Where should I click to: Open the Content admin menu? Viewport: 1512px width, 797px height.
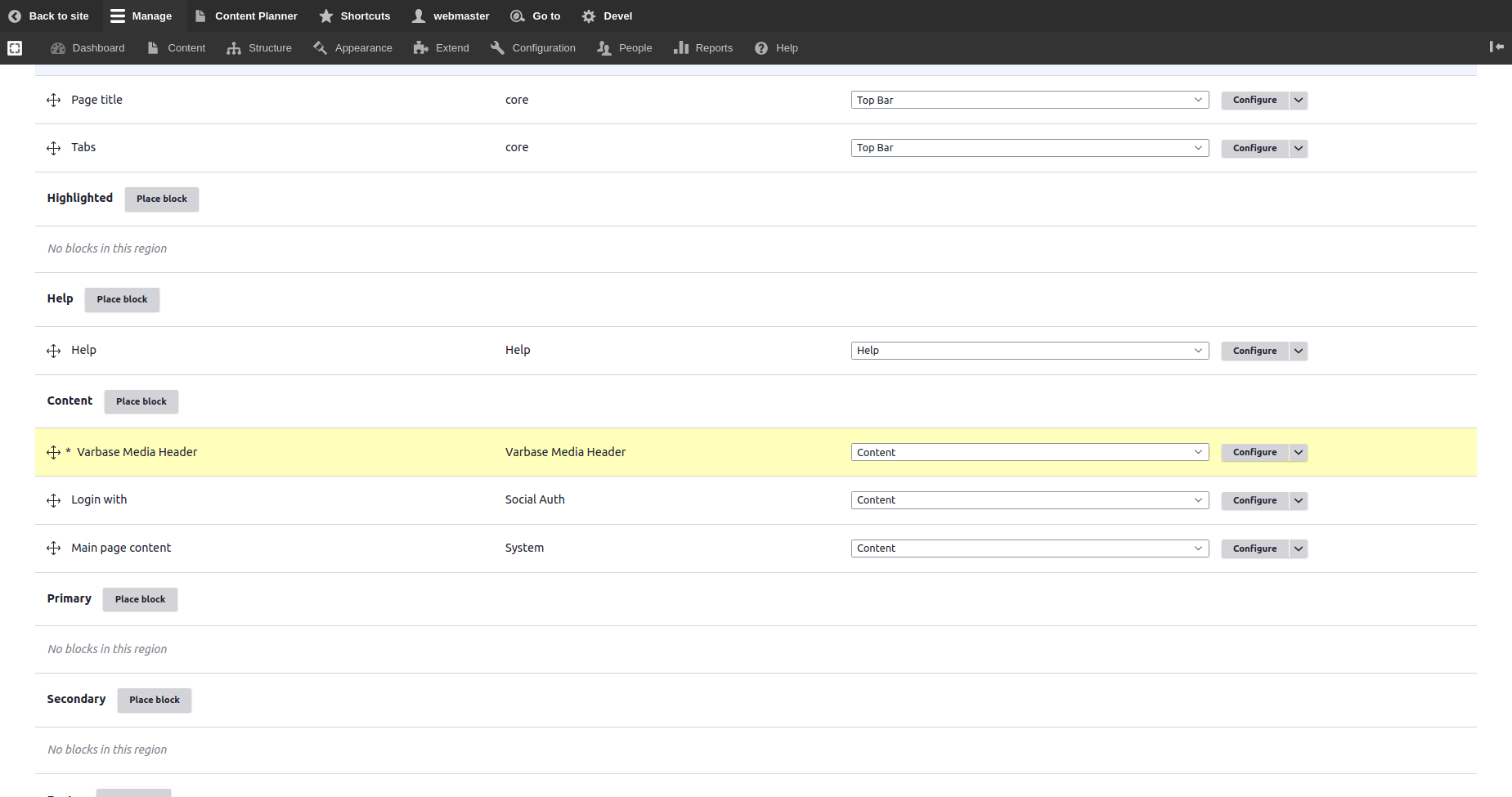pyautogui.click(x=177, y=48)
